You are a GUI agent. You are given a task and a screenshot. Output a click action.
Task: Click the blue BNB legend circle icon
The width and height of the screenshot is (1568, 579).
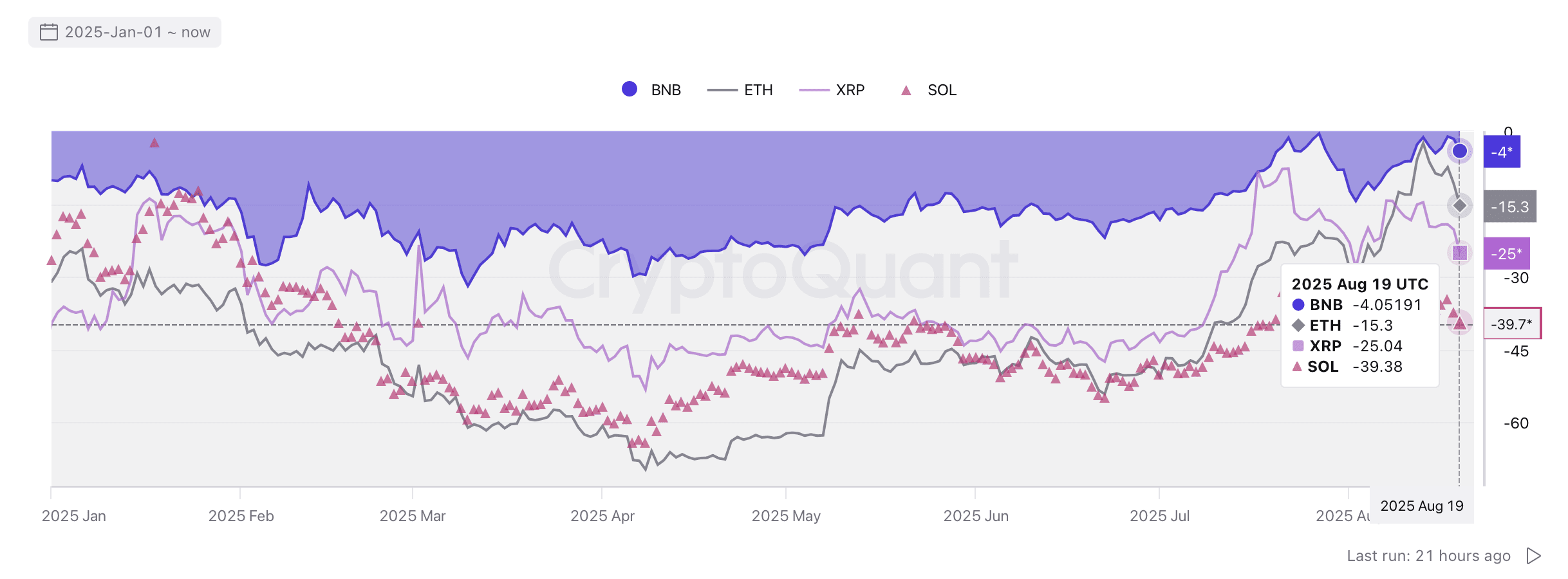(630, 89)
